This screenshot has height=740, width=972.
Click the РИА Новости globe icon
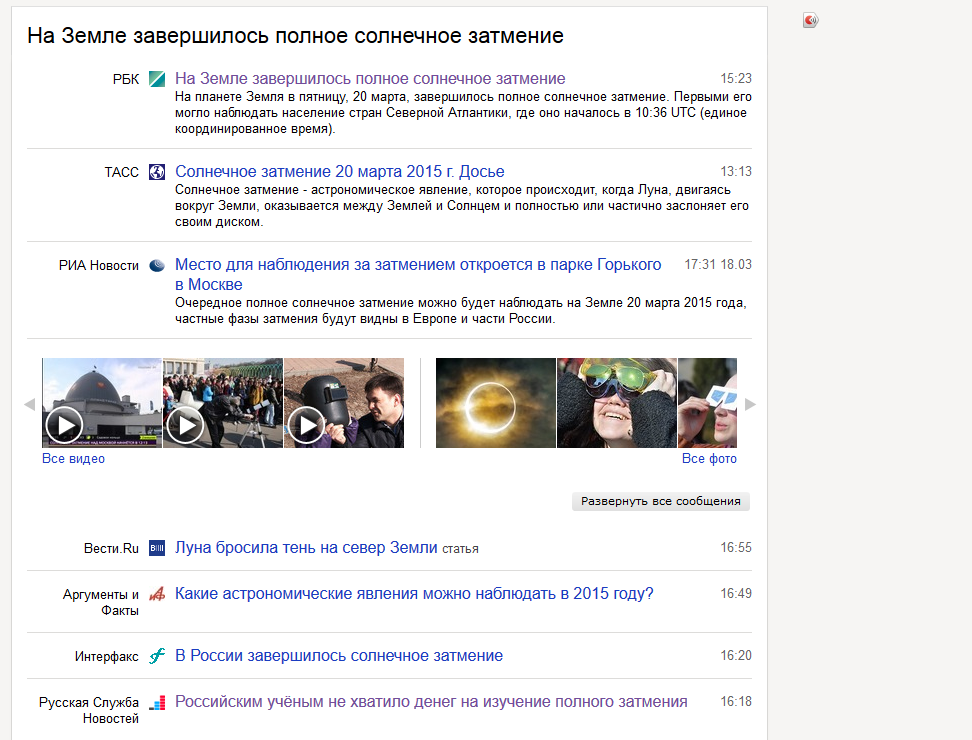point(156,265)
